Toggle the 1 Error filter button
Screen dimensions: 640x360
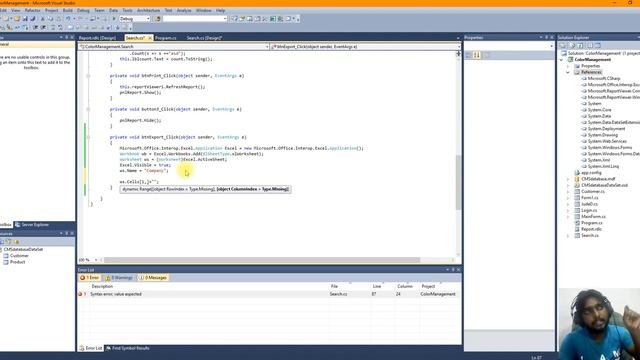[90, 278]
